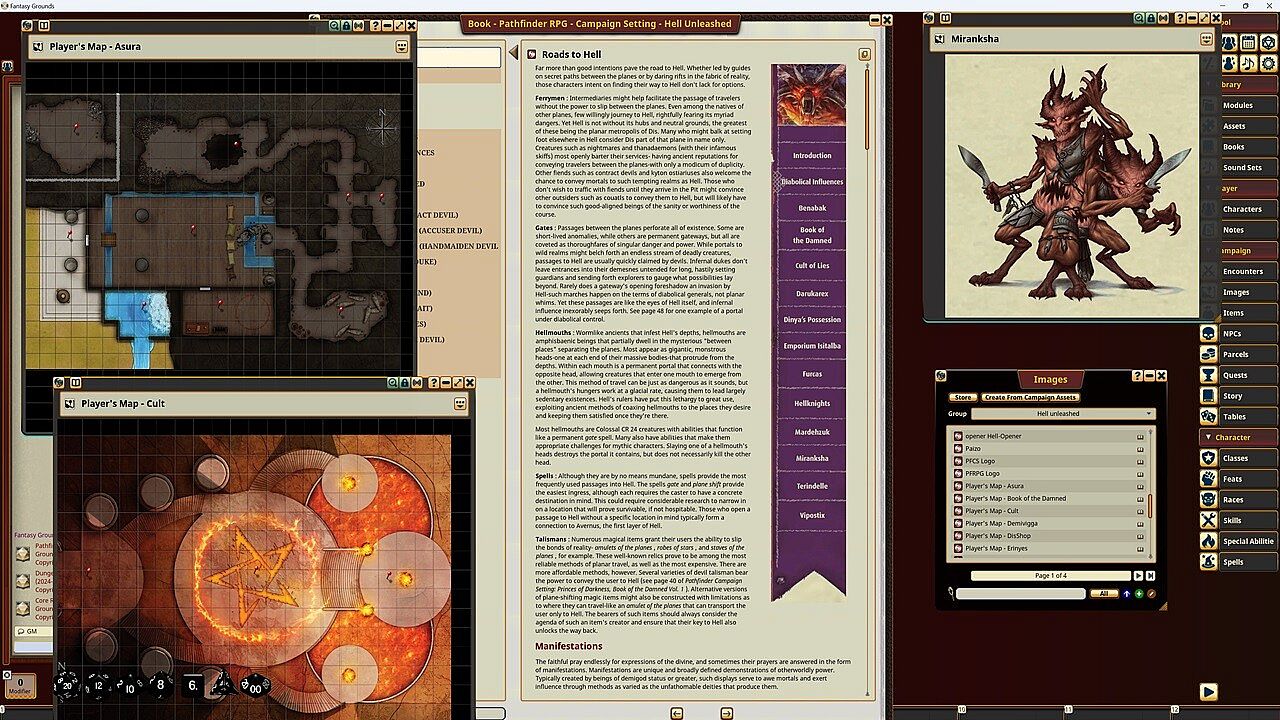The image size is (1280, 720).
Task: Collapse book index with left triangle arrow
Action: pyautogui.click(x=514, y=54)
